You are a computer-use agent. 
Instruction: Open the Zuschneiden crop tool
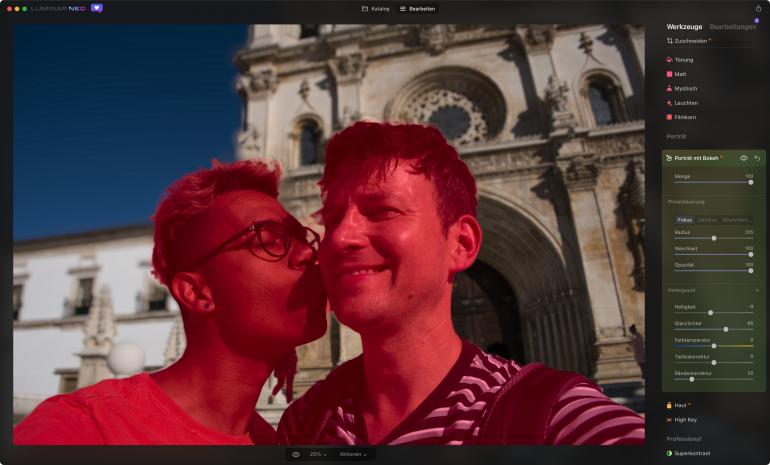(688, 41)
